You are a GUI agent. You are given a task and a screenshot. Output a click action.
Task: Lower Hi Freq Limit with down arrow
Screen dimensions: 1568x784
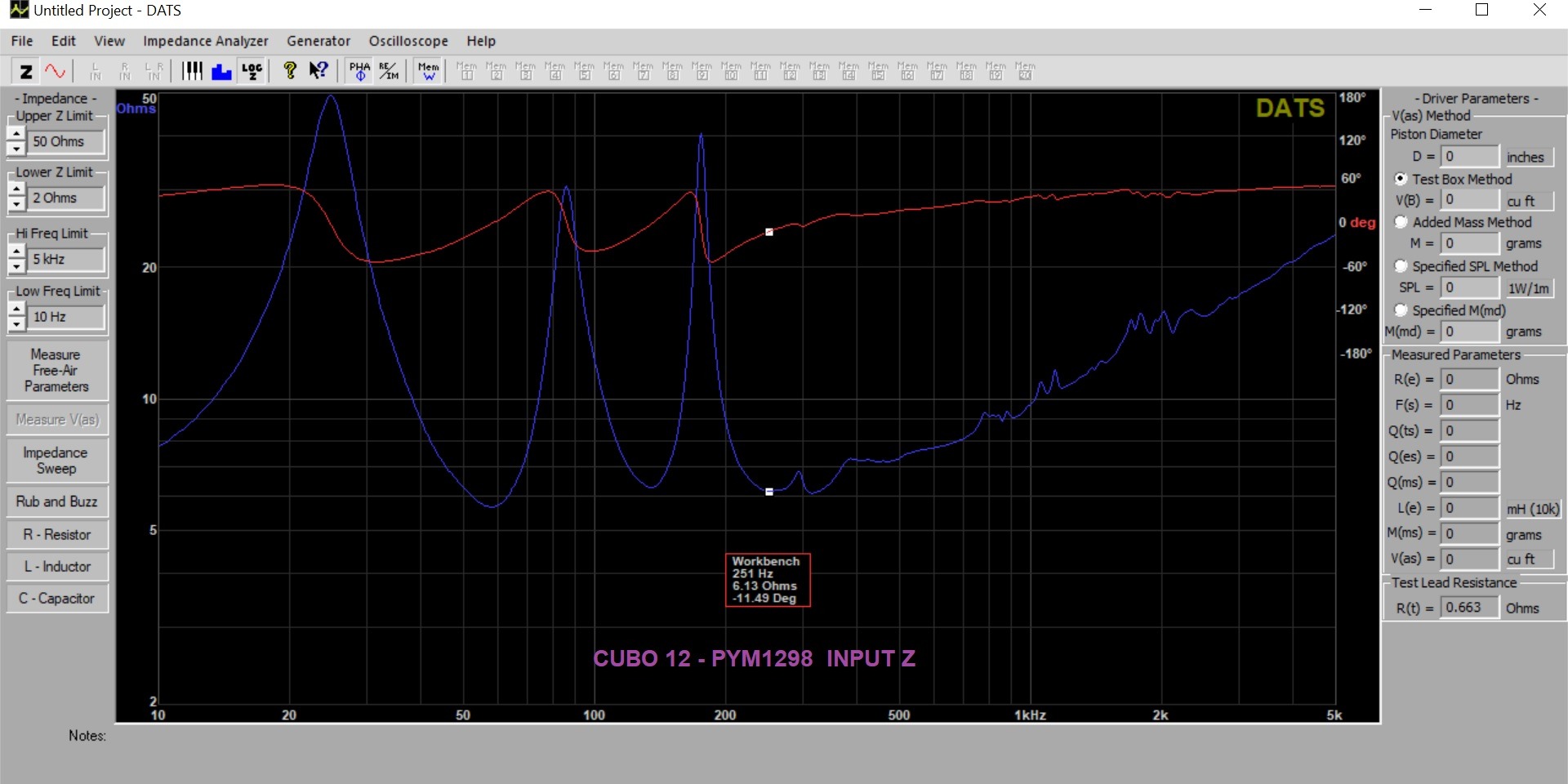click(16, 265)
